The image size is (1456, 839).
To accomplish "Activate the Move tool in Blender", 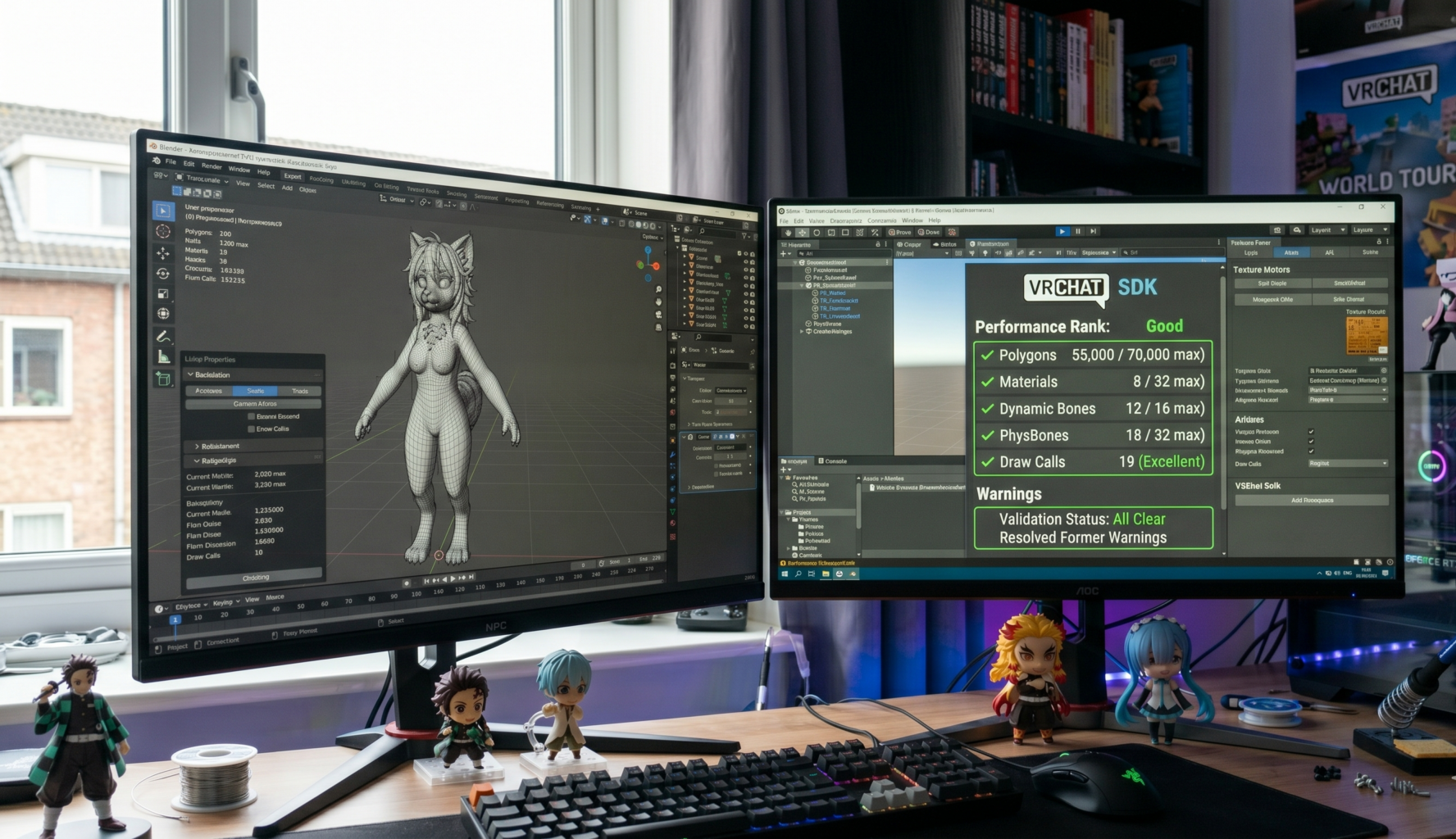I will (163, 253).
